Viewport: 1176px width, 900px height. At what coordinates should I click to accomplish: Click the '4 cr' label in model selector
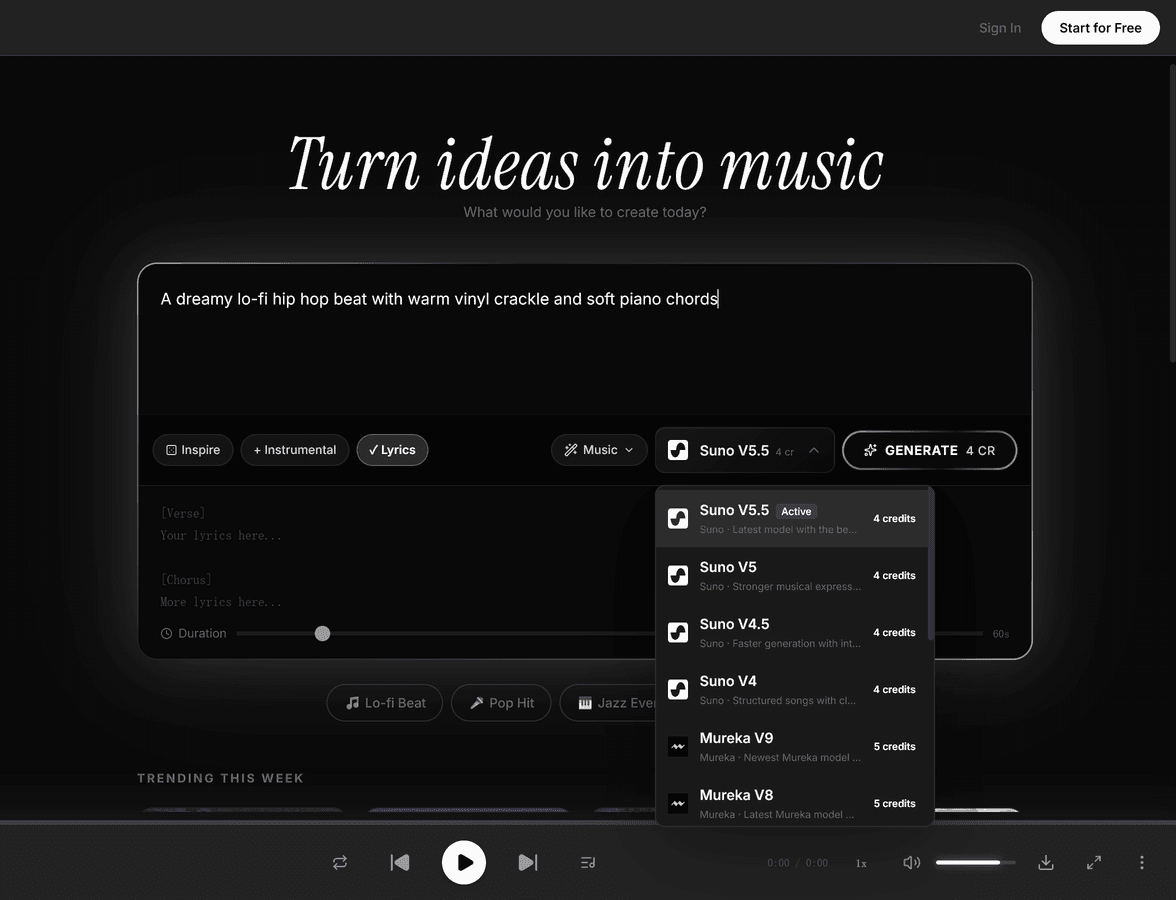(784, 452)
